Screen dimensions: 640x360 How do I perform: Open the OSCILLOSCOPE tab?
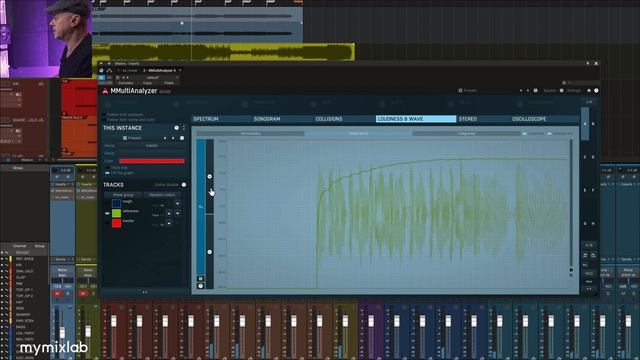tap(529, 119)
